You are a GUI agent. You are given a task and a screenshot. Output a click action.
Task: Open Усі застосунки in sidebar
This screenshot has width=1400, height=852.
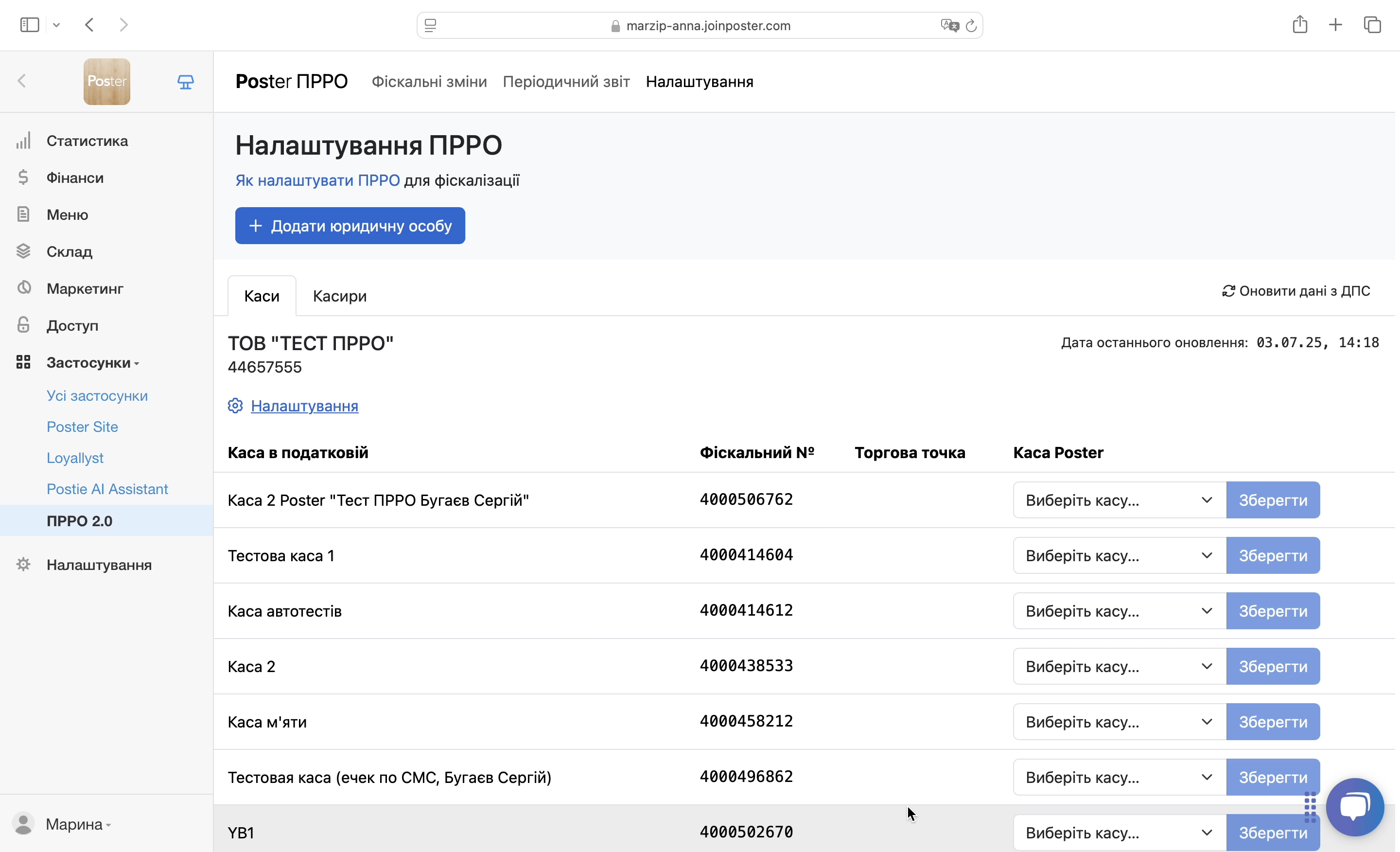pos(97,395)
